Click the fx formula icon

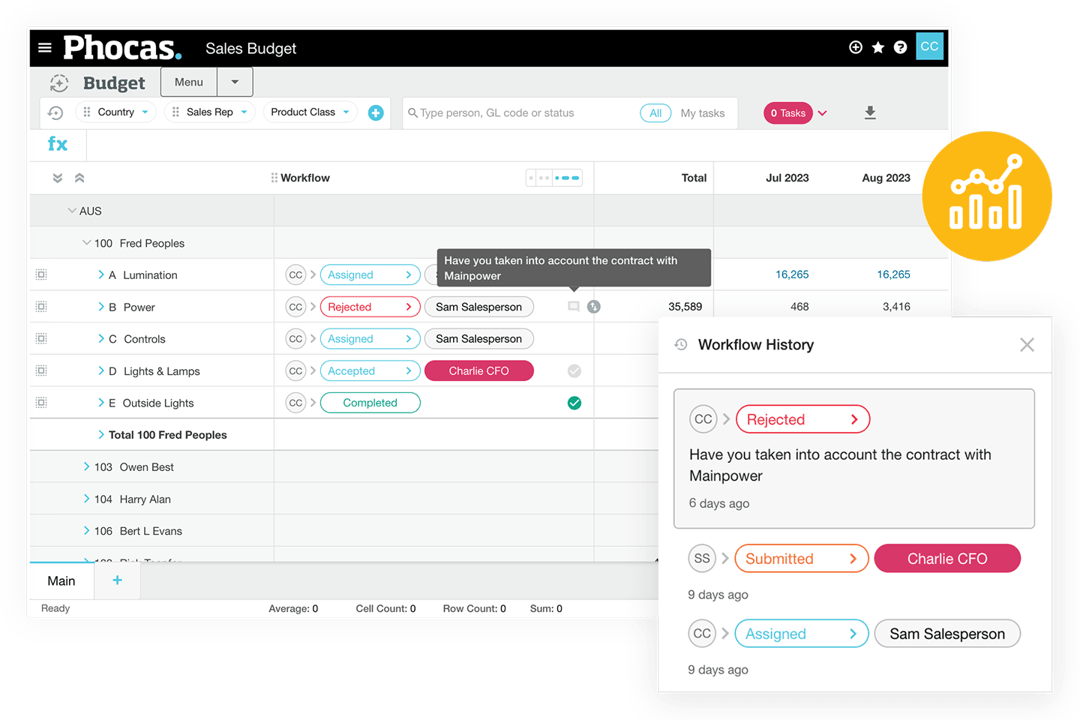pos(57,144)
